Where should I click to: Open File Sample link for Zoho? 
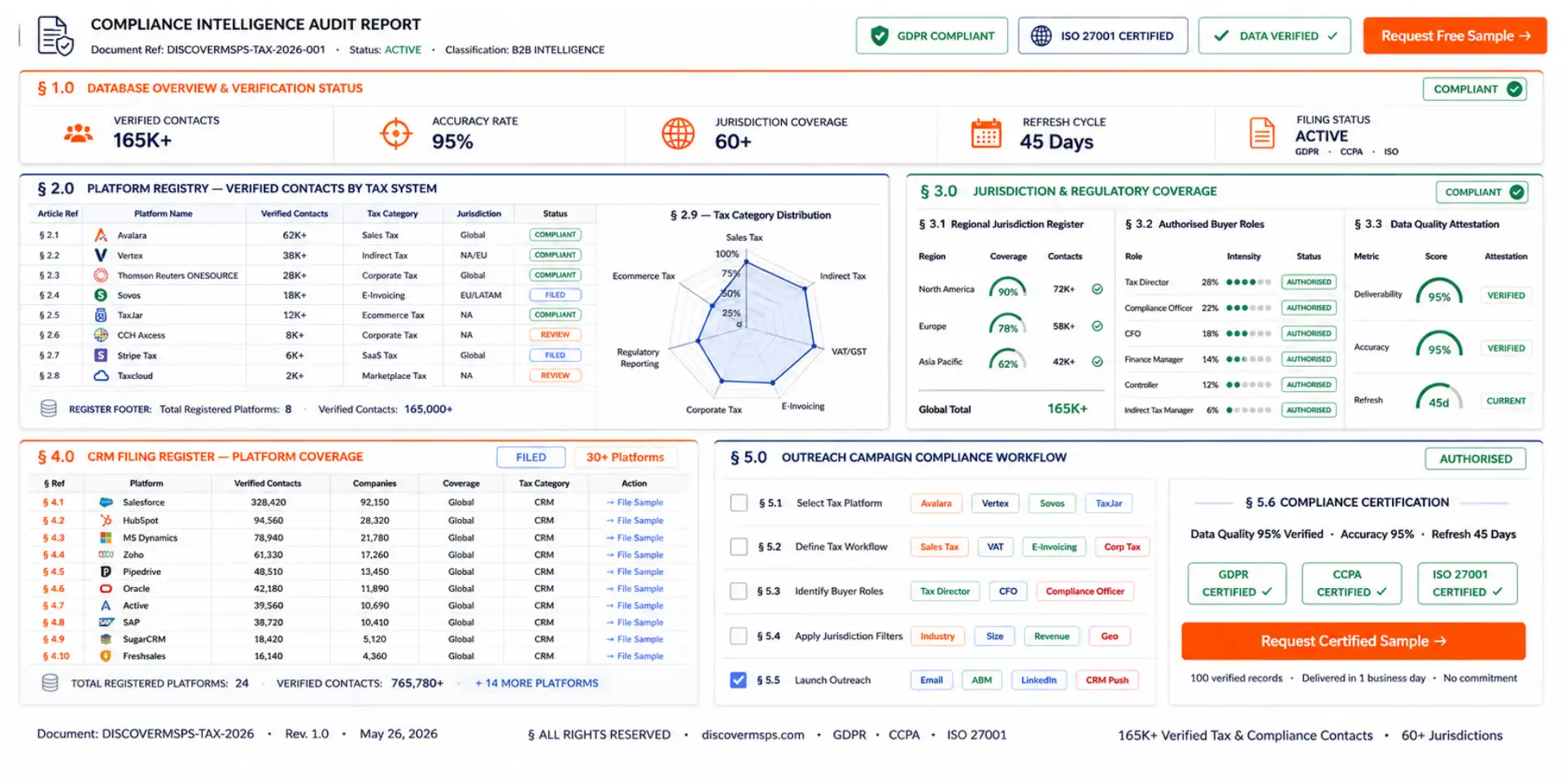(x=635, y=555)
